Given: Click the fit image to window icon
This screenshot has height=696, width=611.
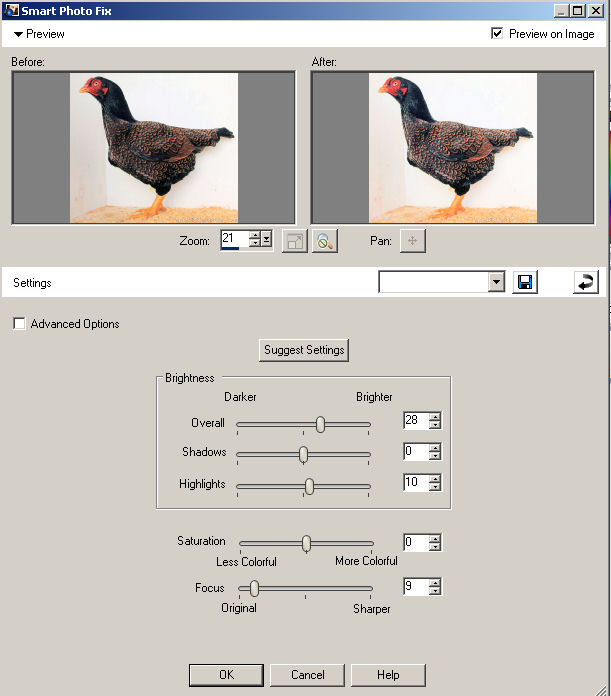Looking at the screenshot, I should coord(295,241).
